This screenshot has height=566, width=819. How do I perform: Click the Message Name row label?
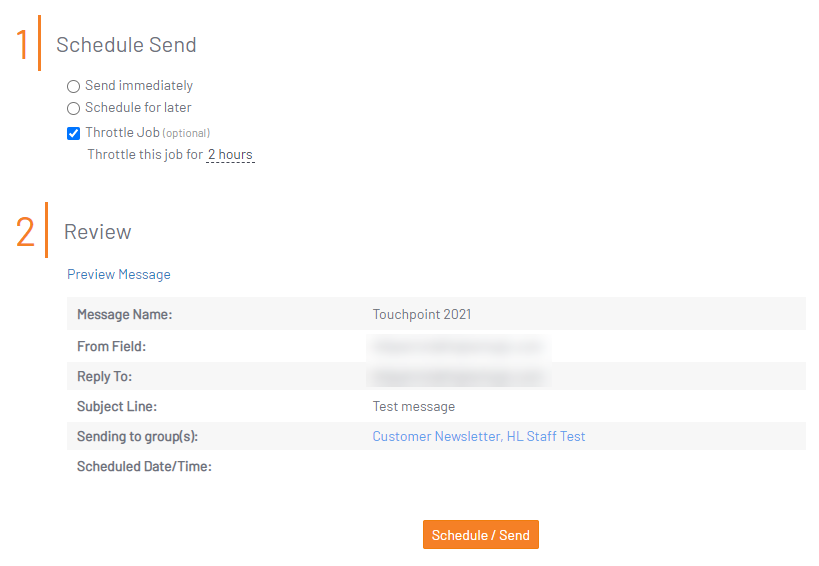pos(124,314)
